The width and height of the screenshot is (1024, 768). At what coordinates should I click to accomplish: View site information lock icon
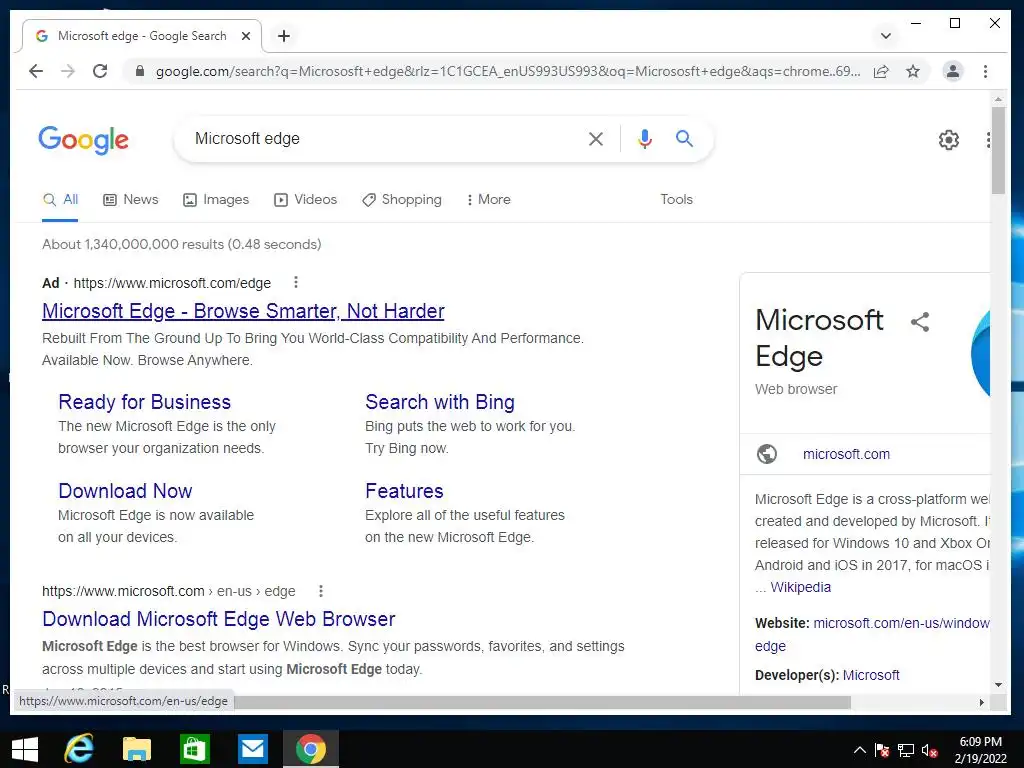(x=139, y=71)
